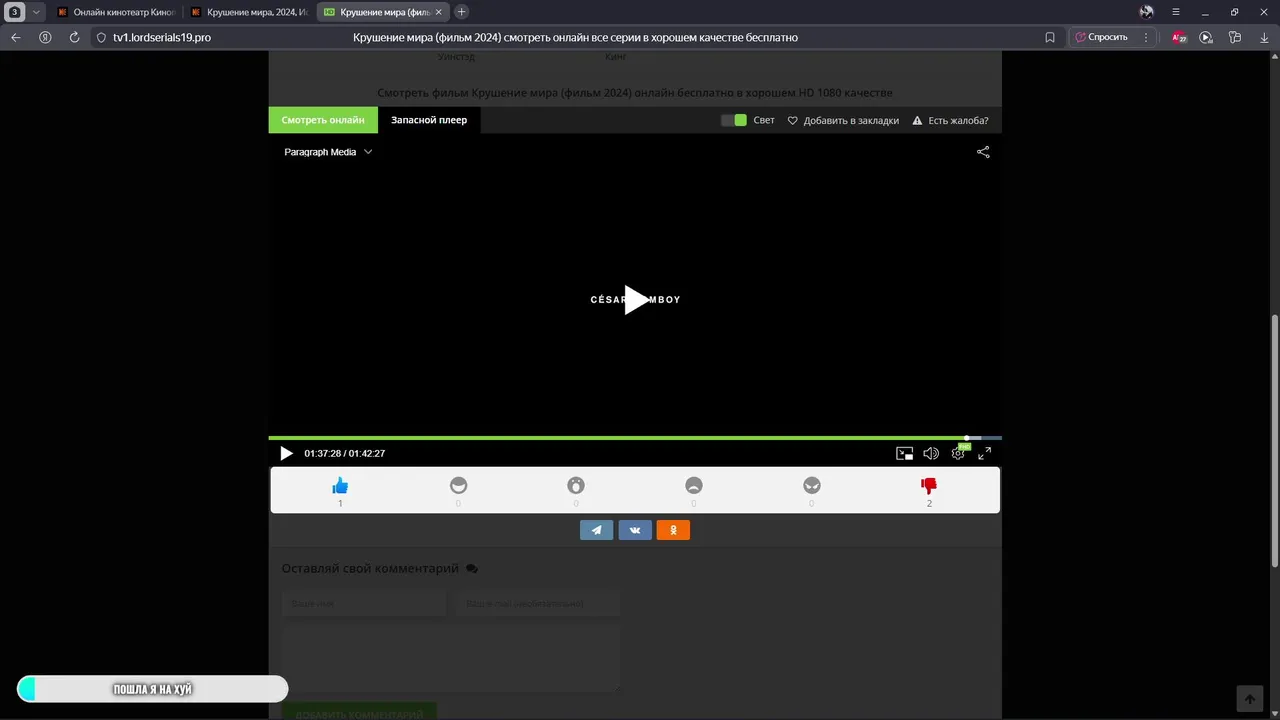Switch to Онлайн кинотеатр Кинопоиск tab
This screenshot has height=720, width=1280.
pos(116,12)
